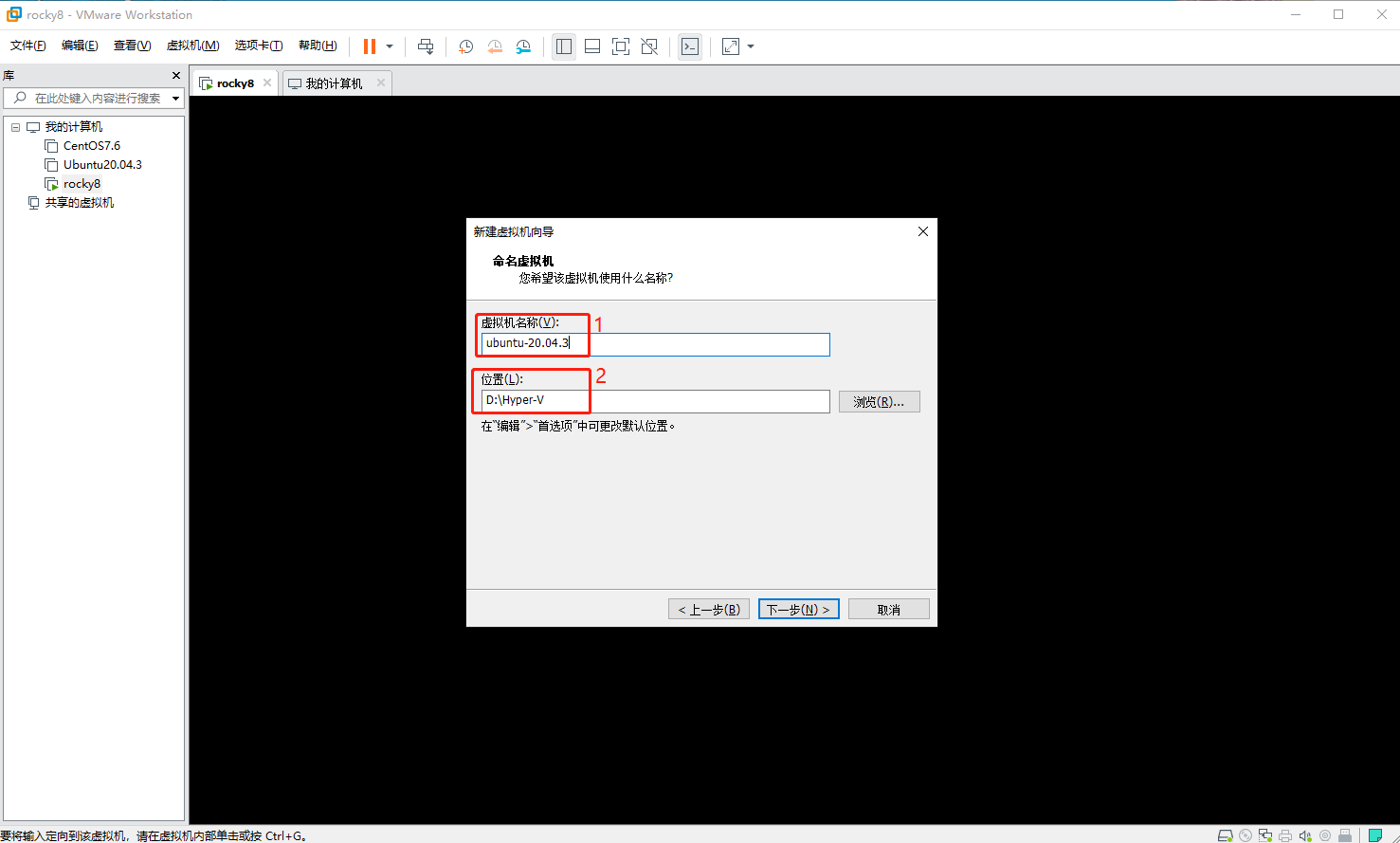The width and height of the screenshot is (1400, 843).
Task: Collapse the 我的计算机 tree node
Action: 15,127
